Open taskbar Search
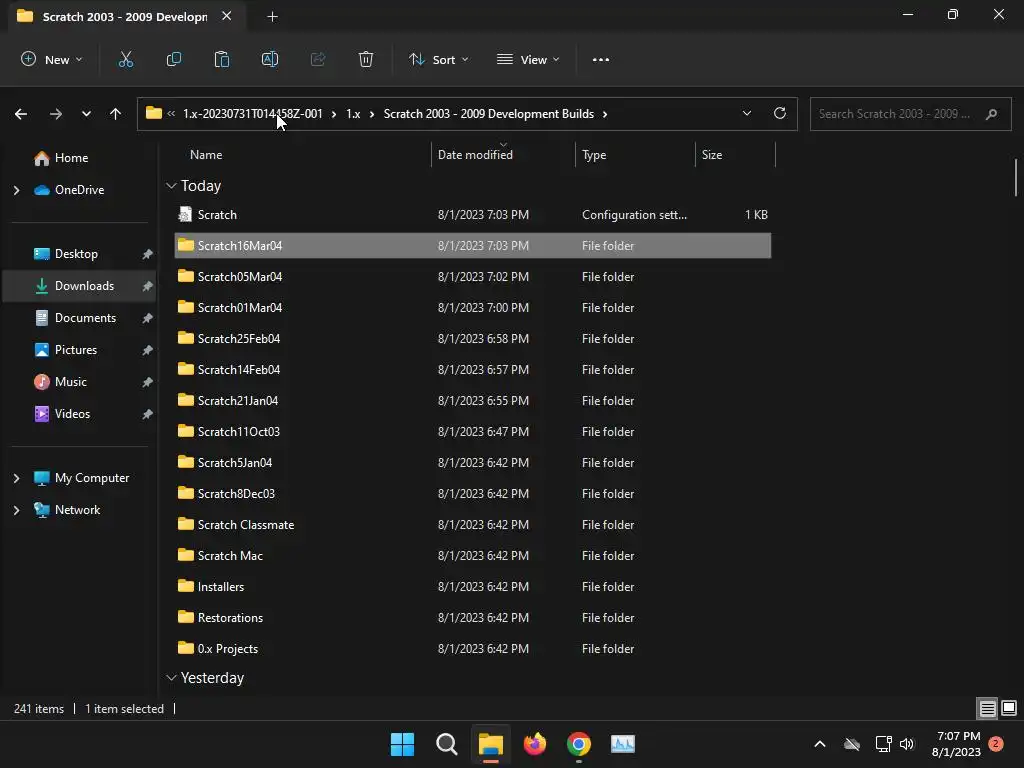The height and width of the screenshot is (768, 1024). (x=447, y=744)
